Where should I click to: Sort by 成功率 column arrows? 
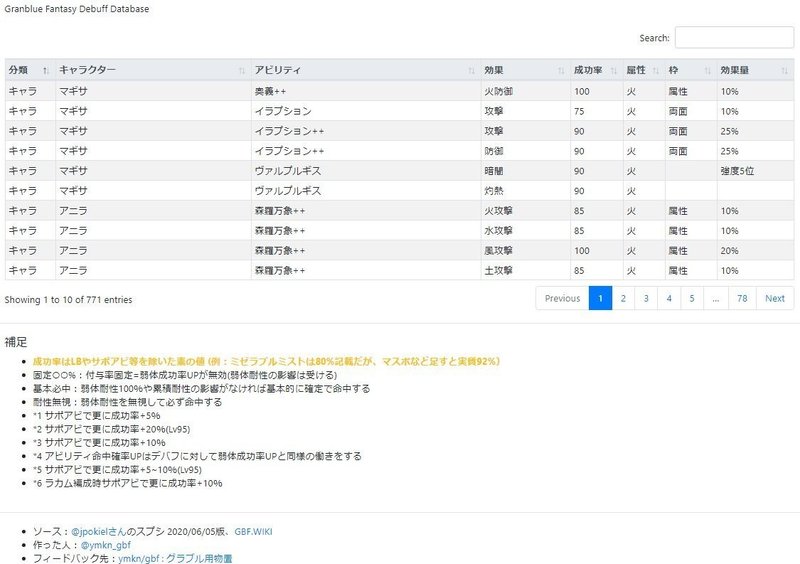[x=614, y=70]
